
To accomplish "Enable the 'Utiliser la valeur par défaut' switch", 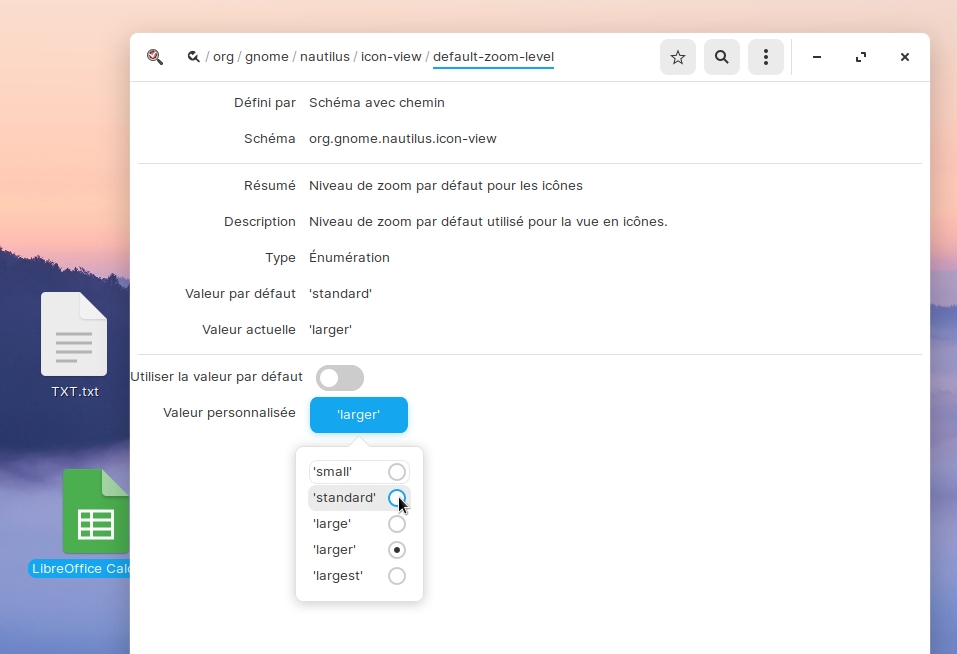I will pyautogui.click(x=340, y=378).
